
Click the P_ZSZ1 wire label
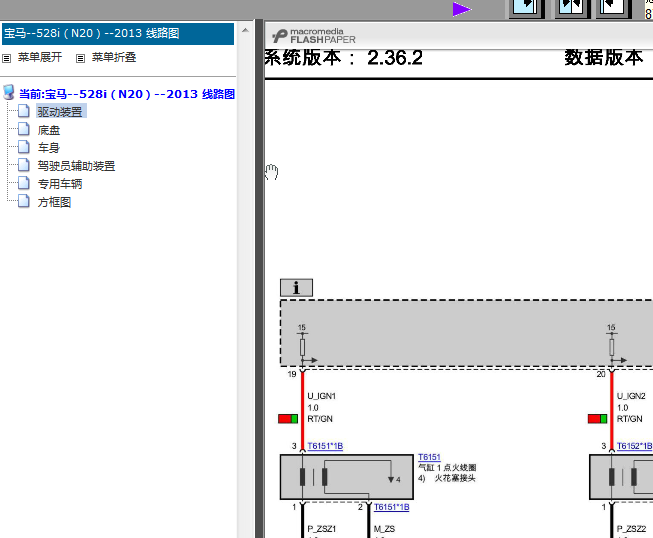click(x=322, y=529)
